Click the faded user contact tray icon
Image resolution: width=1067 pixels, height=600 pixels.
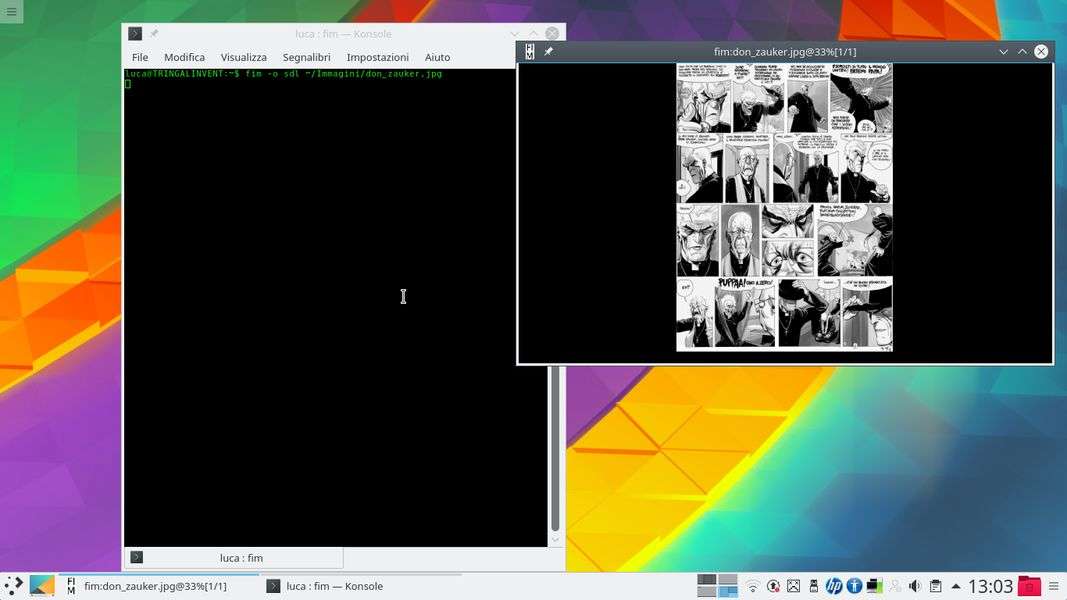point(895,586)
